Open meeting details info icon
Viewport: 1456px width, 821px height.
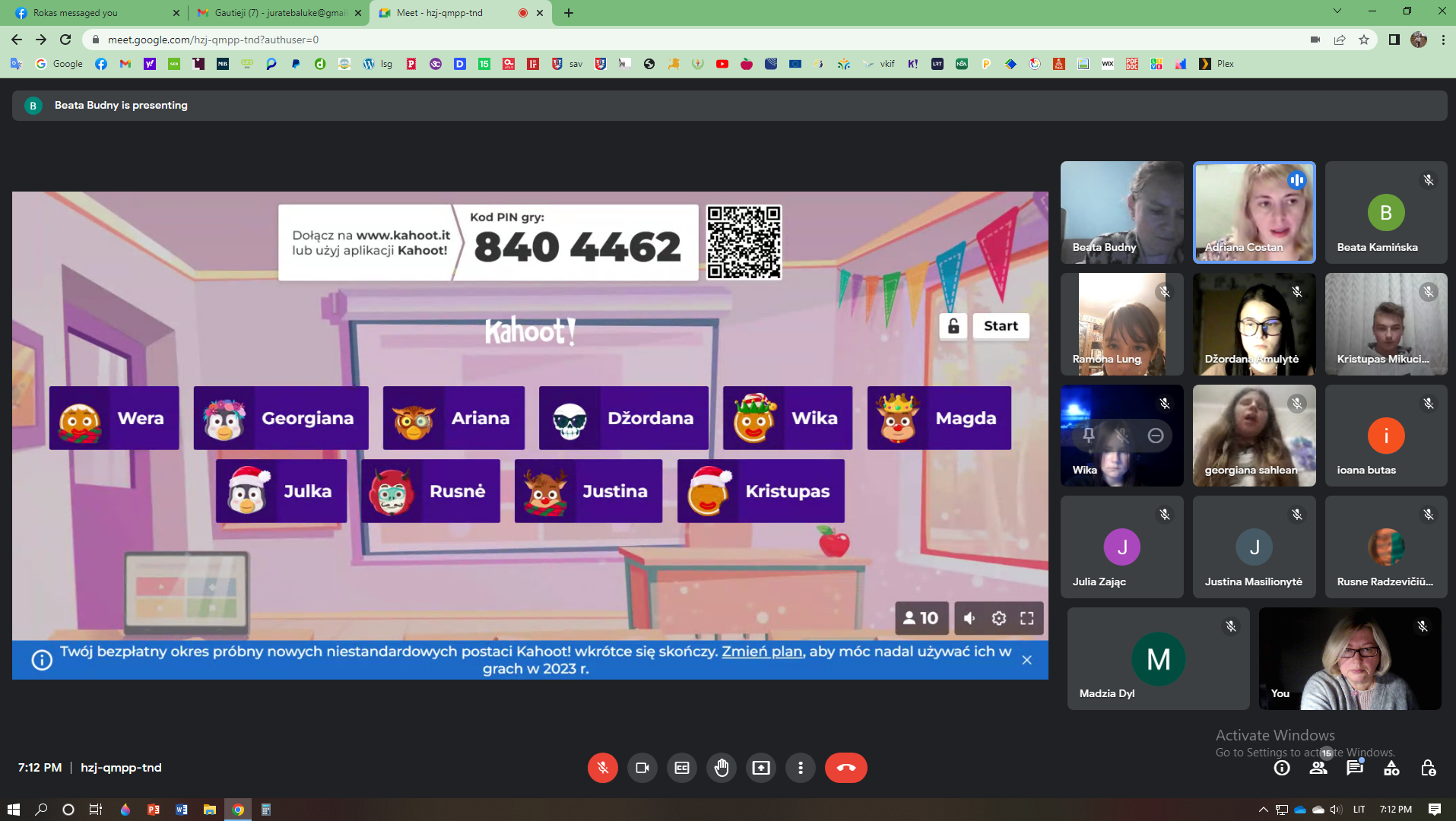tap(1282, 768)
